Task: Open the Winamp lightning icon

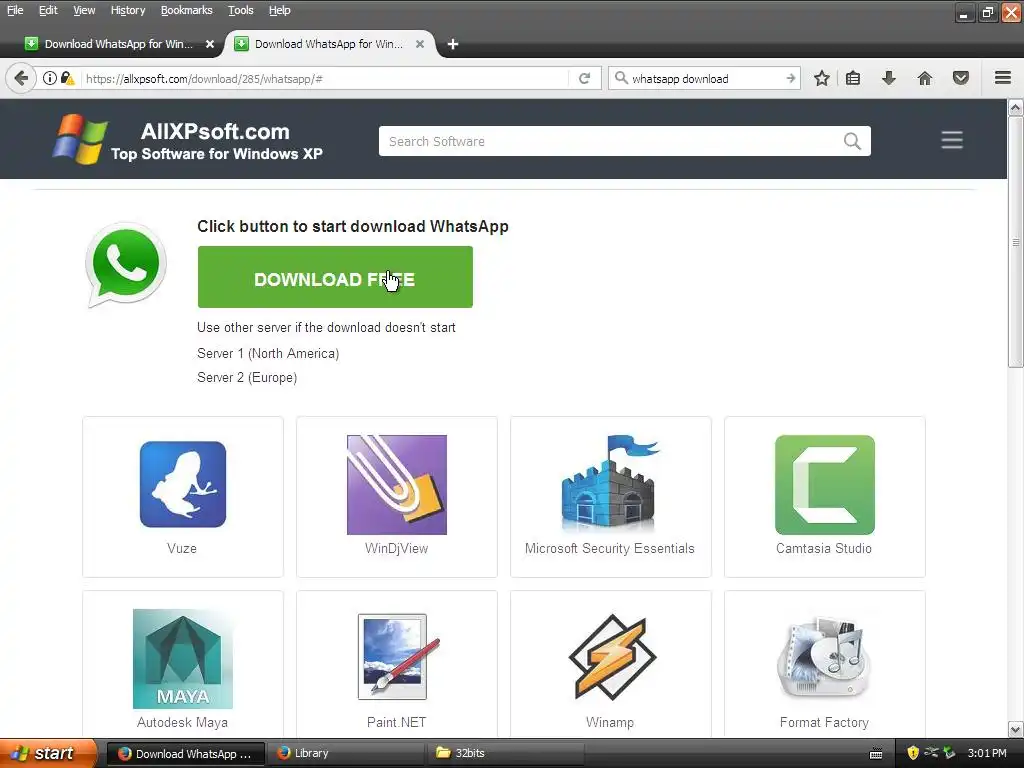Action: click(x=611, y=657)
